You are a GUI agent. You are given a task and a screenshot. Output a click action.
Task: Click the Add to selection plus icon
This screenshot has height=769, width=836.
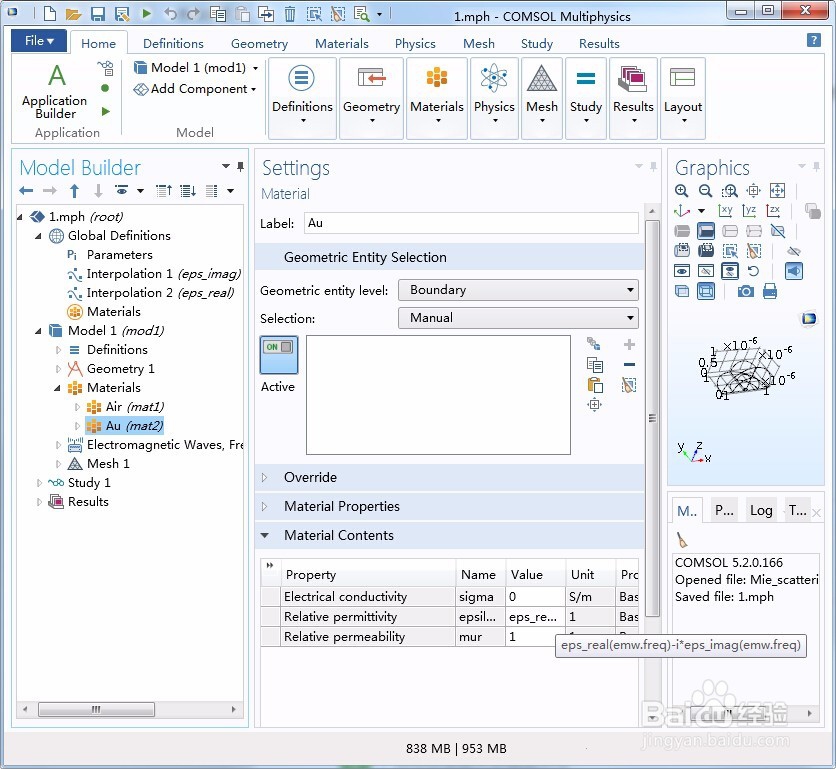[x=629, y=345]
